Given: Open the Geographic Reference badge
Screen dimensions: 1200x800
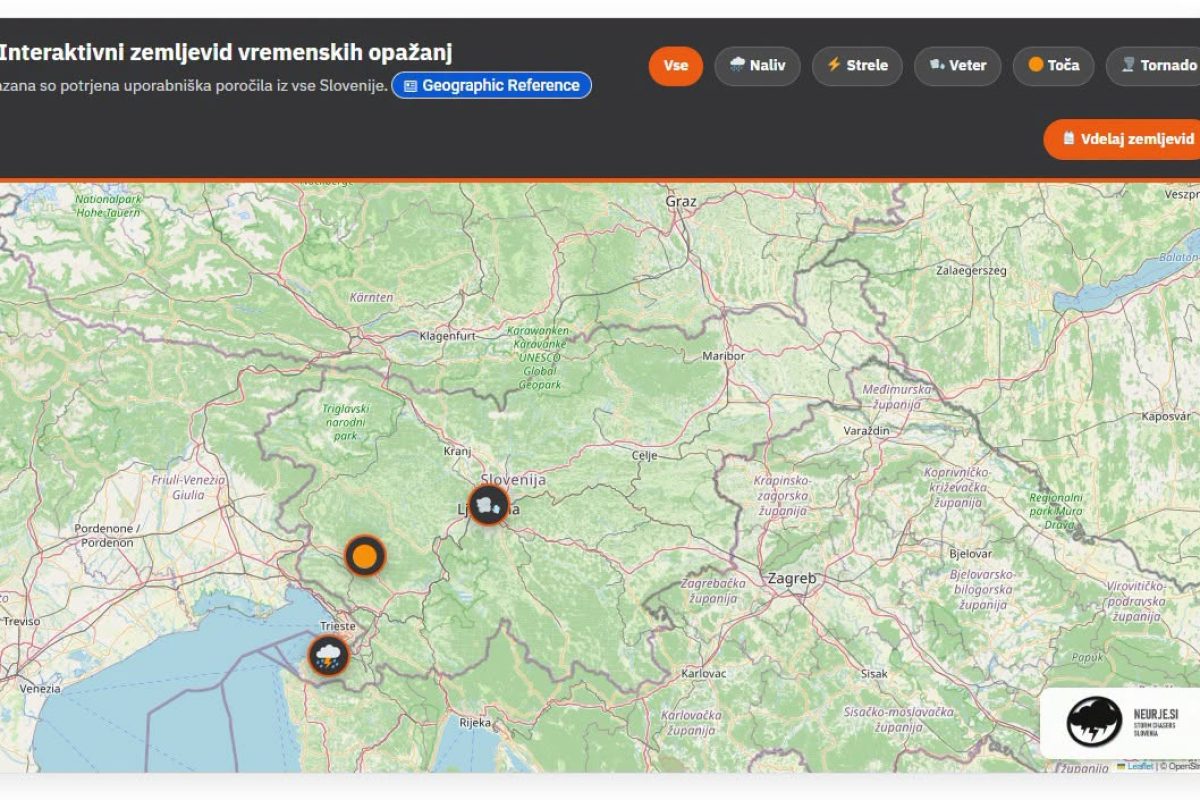Looking at the screenshot, I should pos(491,86).
